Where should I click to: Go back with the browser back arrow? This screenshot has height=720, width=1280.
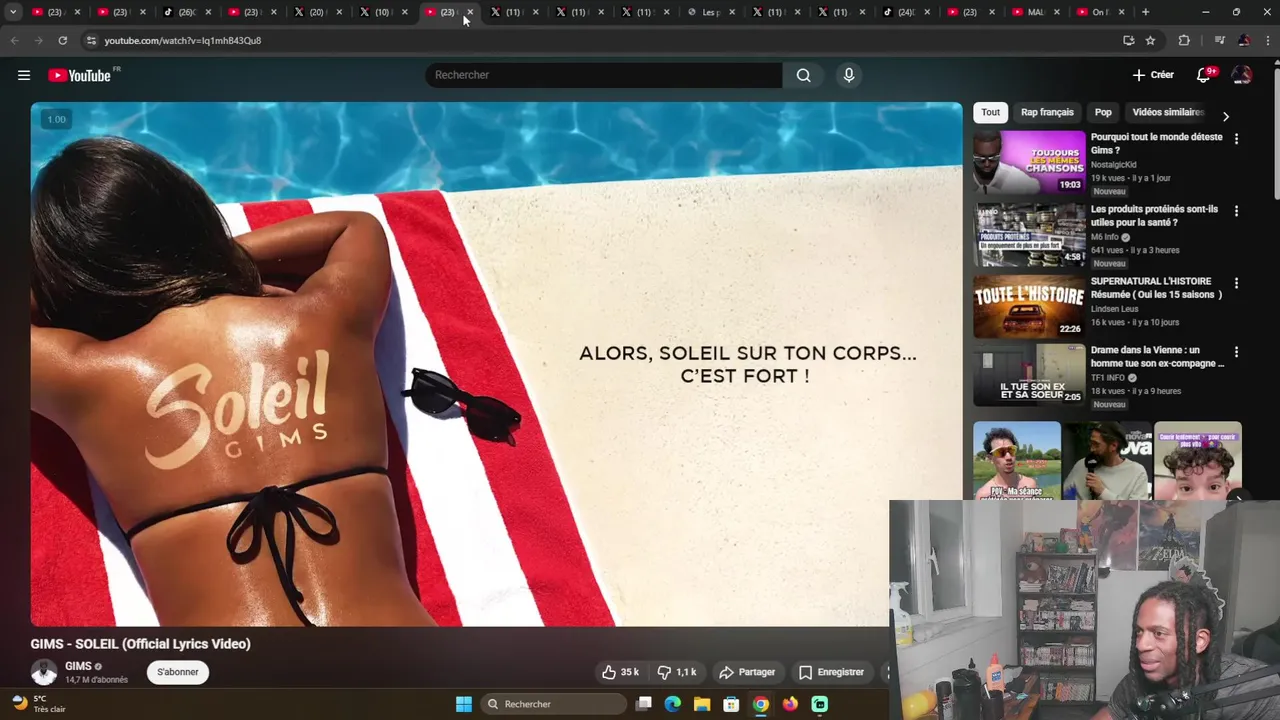14,40
